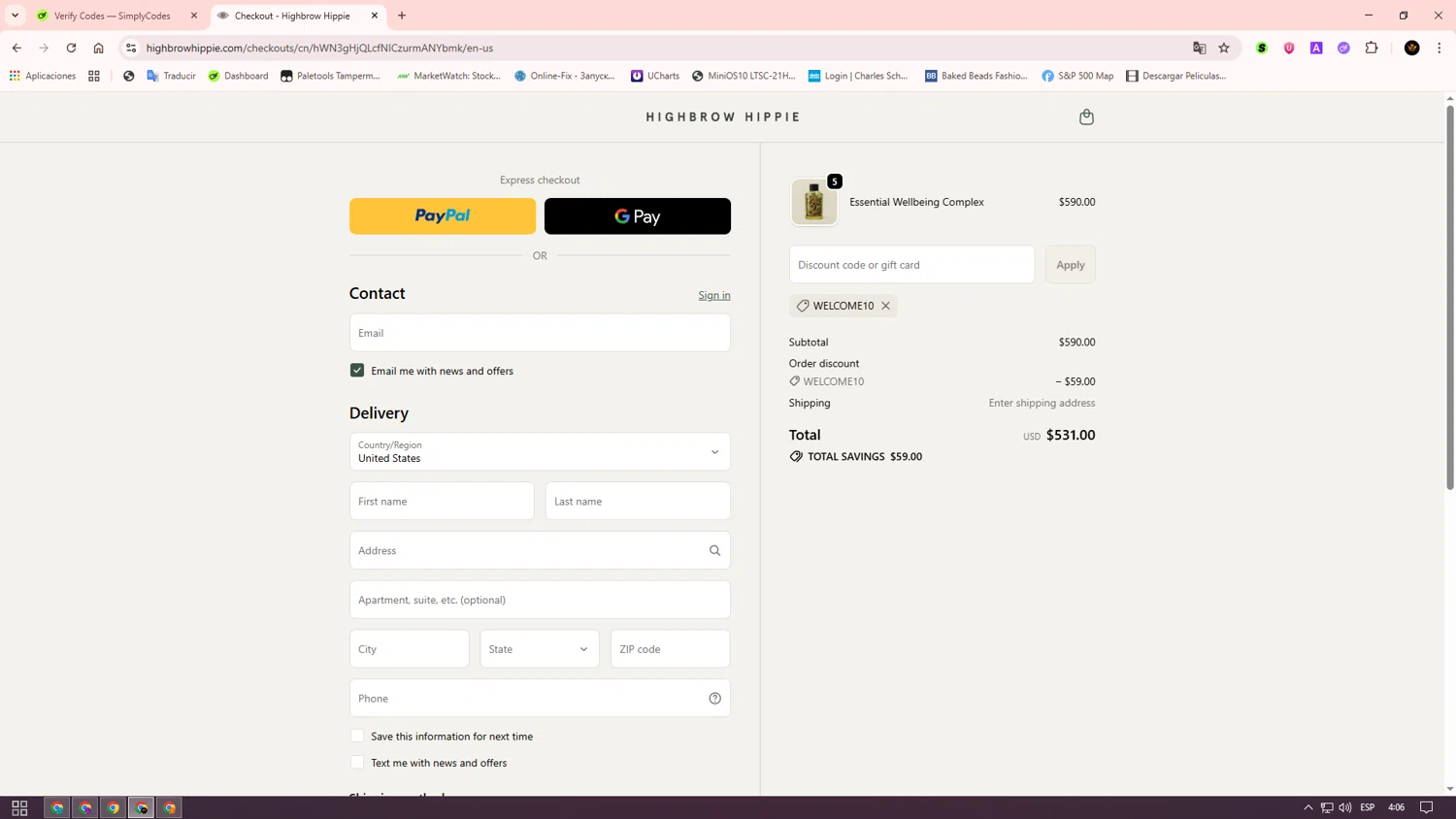The image size is (1456, 819).
Task: Click the page vertical scrollbar
Action: click(x=1450, y=299)
